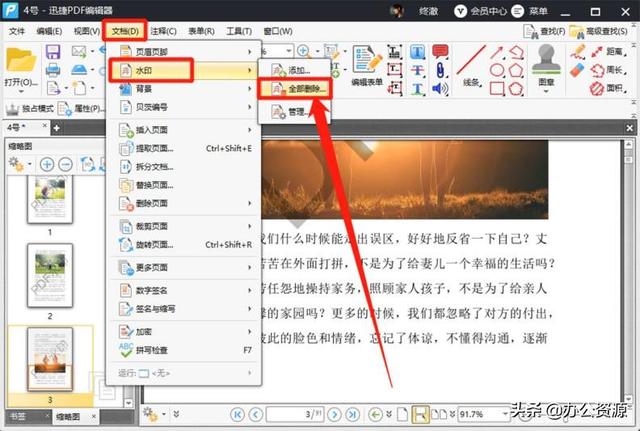Choose 添加 add watermark entry

click(295, 70)
